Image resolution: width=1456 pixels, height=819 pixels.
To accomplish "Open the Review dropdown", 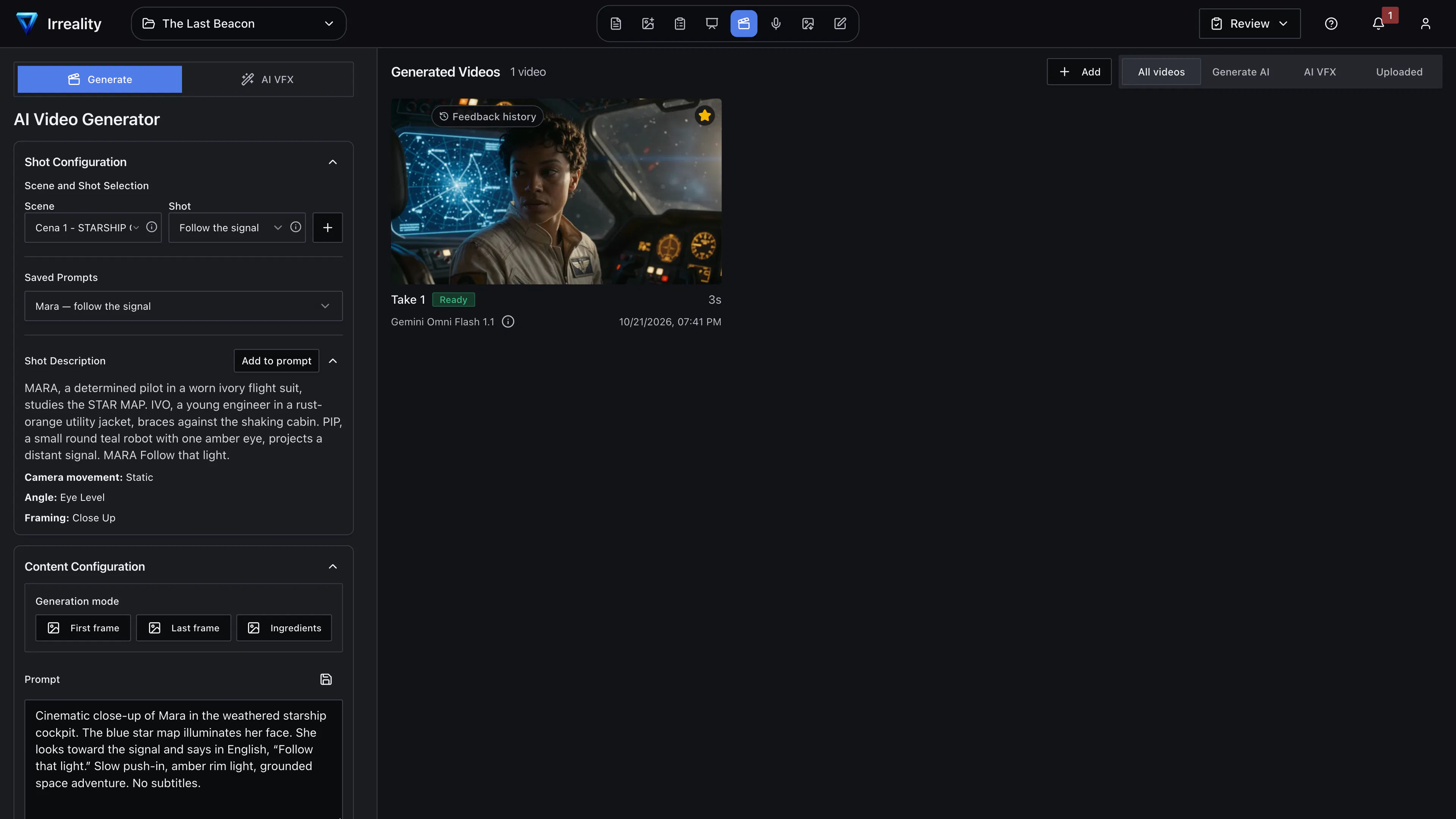I will 1250,24.
